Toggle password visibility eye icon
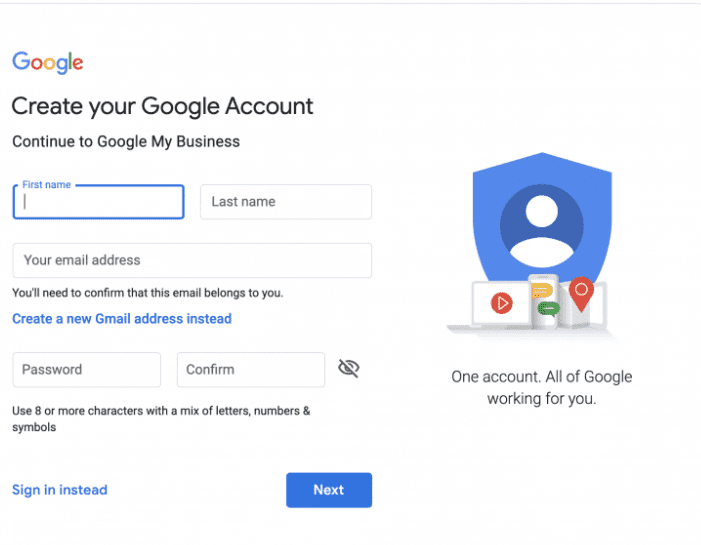This screenshot has width=701, height=545. [x=349, y=368]
